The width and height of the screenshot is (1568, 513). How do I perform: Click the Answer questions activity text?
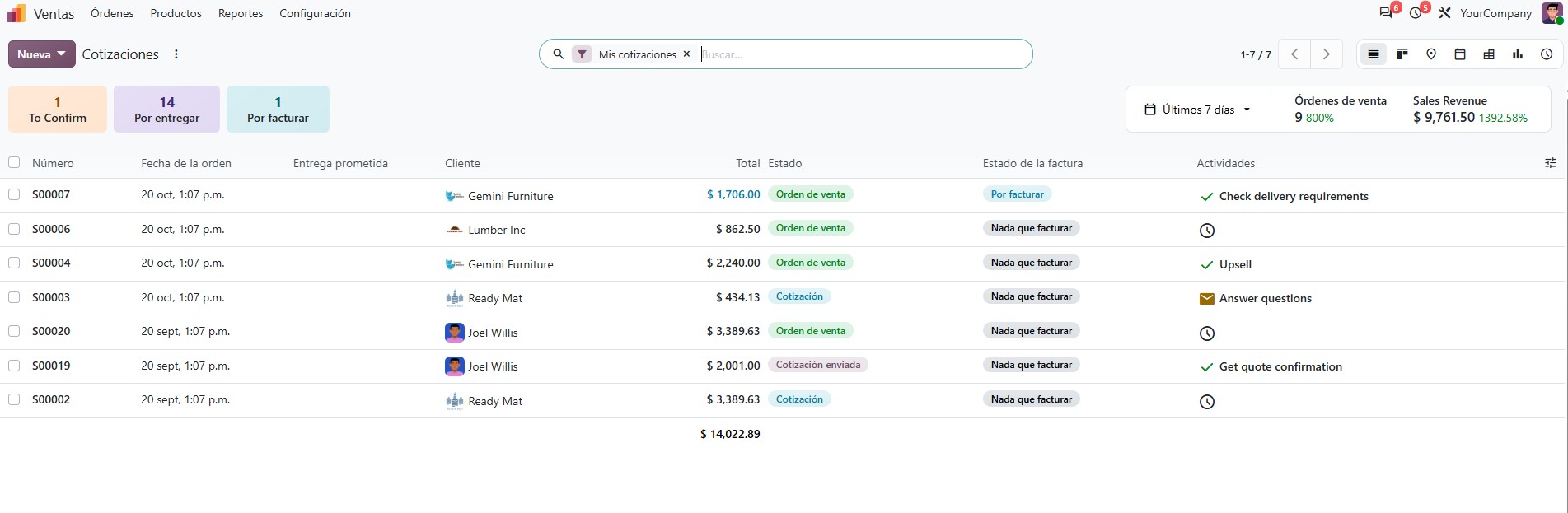[x=1265, y=299]
